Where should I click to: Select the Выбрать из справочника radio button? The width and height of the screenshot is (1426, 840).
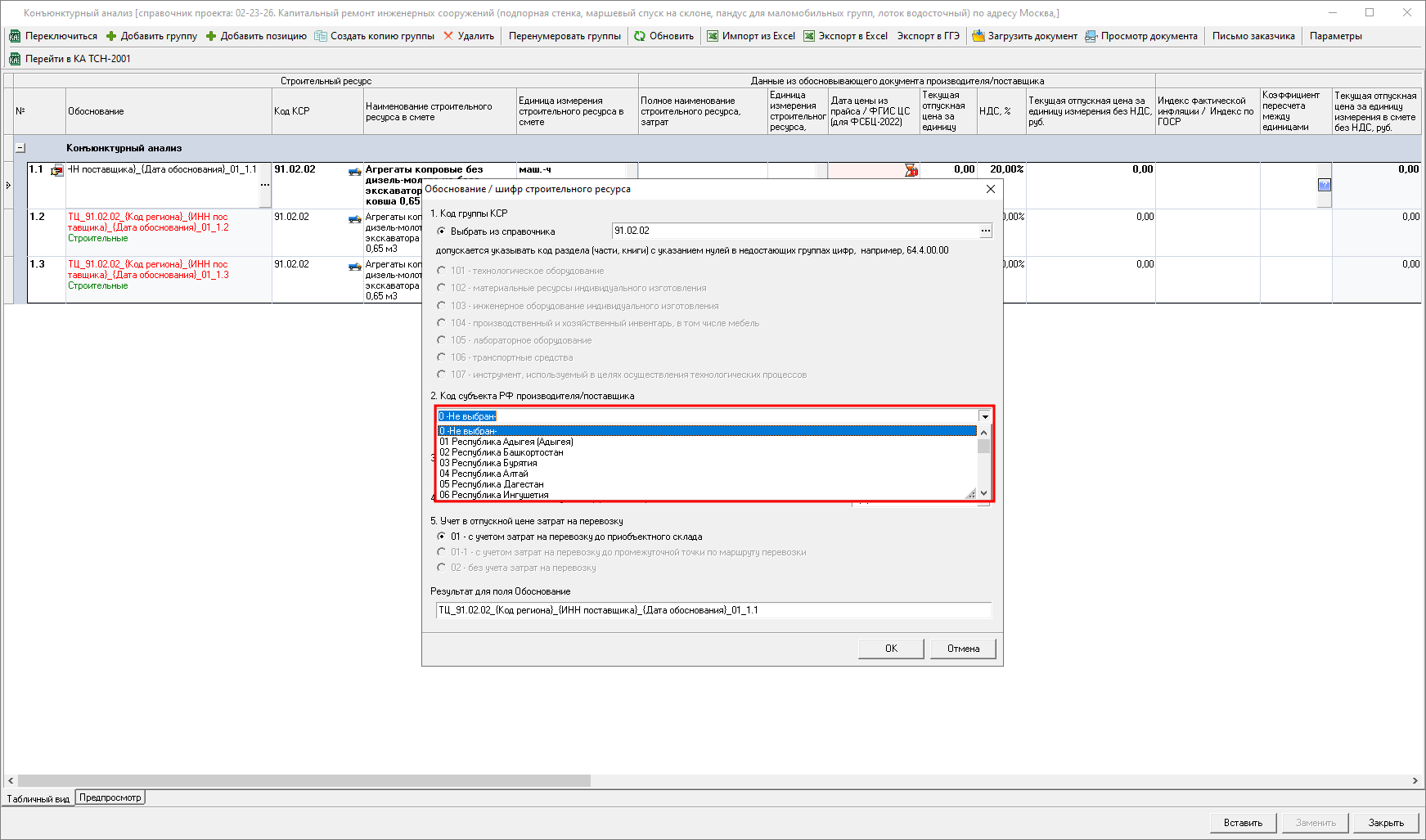pos(442,231)
